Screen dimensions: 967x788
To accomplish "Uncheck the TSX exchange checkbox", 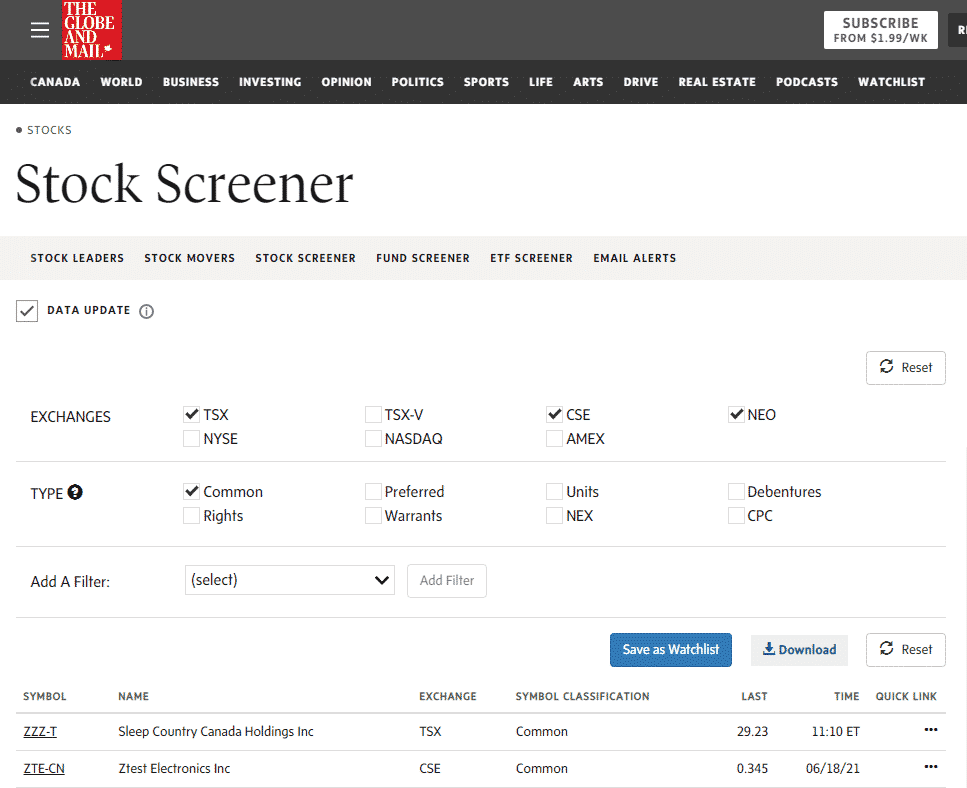I will point(192,414).
